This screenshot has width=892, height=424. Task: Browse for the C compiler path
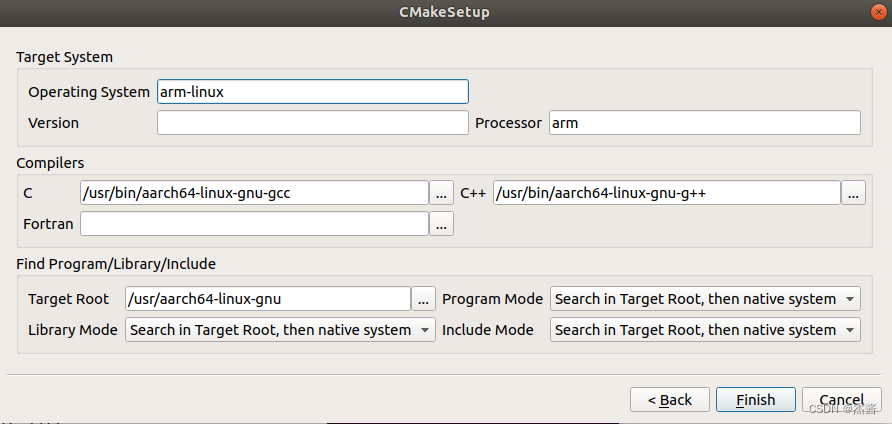[441, 193]
